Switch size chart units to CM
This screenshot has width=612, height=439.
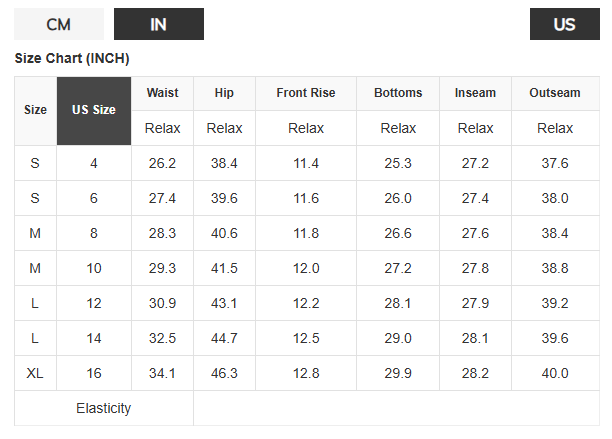click(59, 24)
